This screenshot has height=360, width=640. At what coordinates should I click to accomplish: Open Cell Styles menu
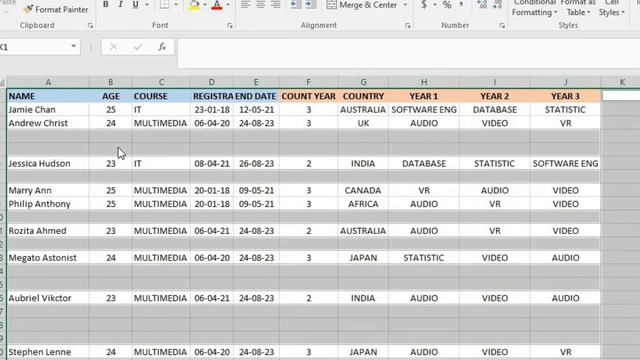pyautogui.click(x=611, y=8)
